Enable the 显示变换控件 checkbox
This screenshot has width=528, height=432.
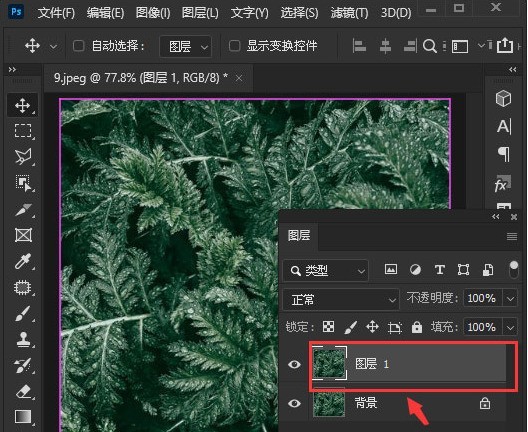click(x=234, y=45)
